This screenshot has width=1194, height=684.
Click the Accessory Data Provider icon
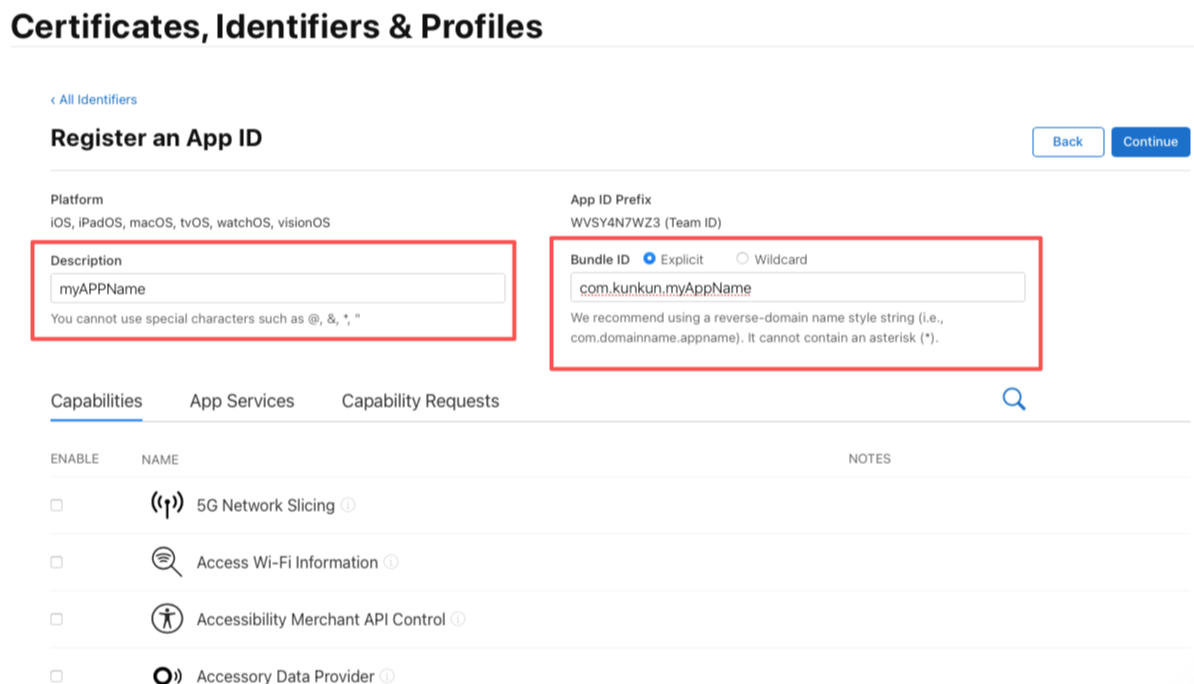(167, 675)
